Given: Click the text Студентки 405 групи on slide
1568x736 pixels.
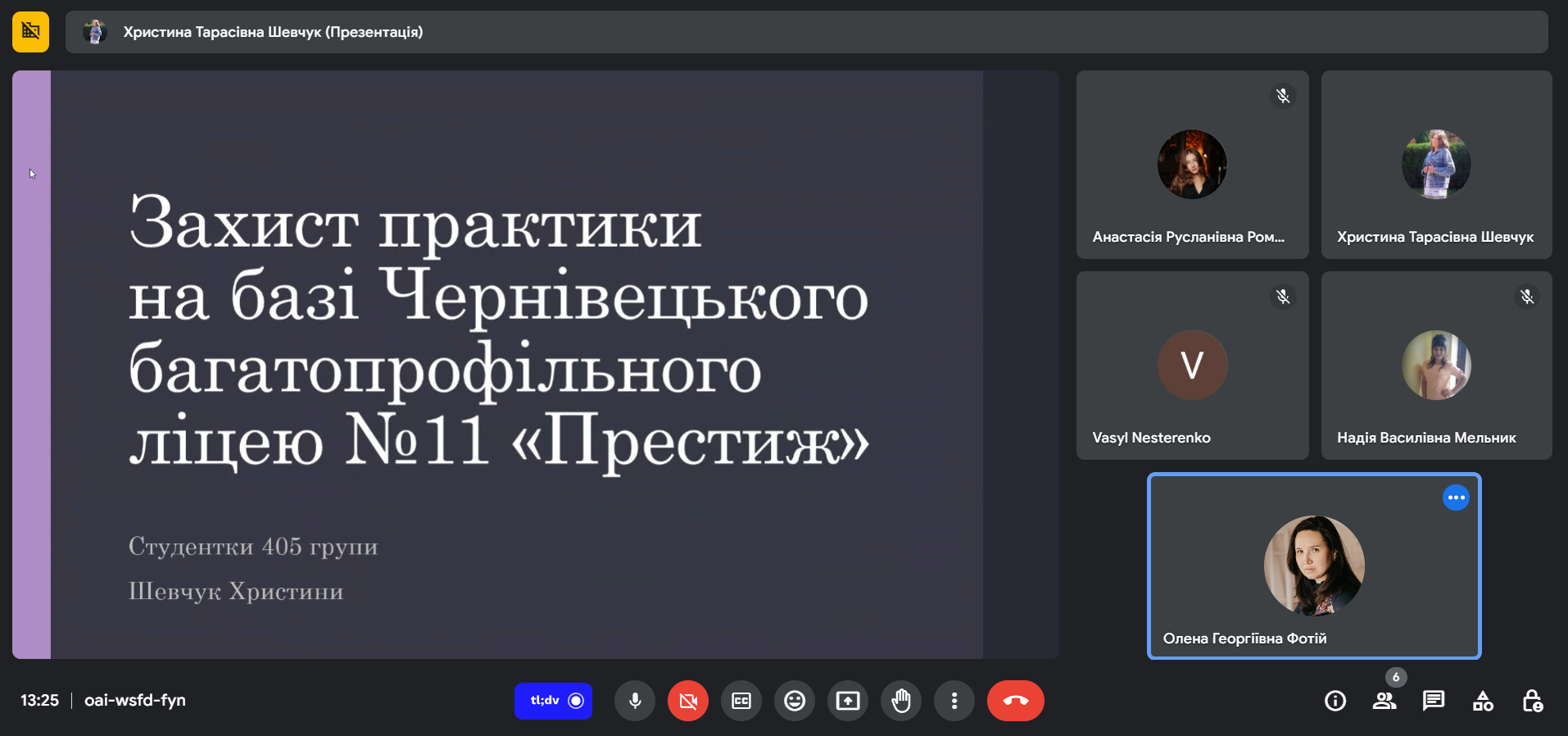Looking at the screenshot, I should (x=253, y=546).
